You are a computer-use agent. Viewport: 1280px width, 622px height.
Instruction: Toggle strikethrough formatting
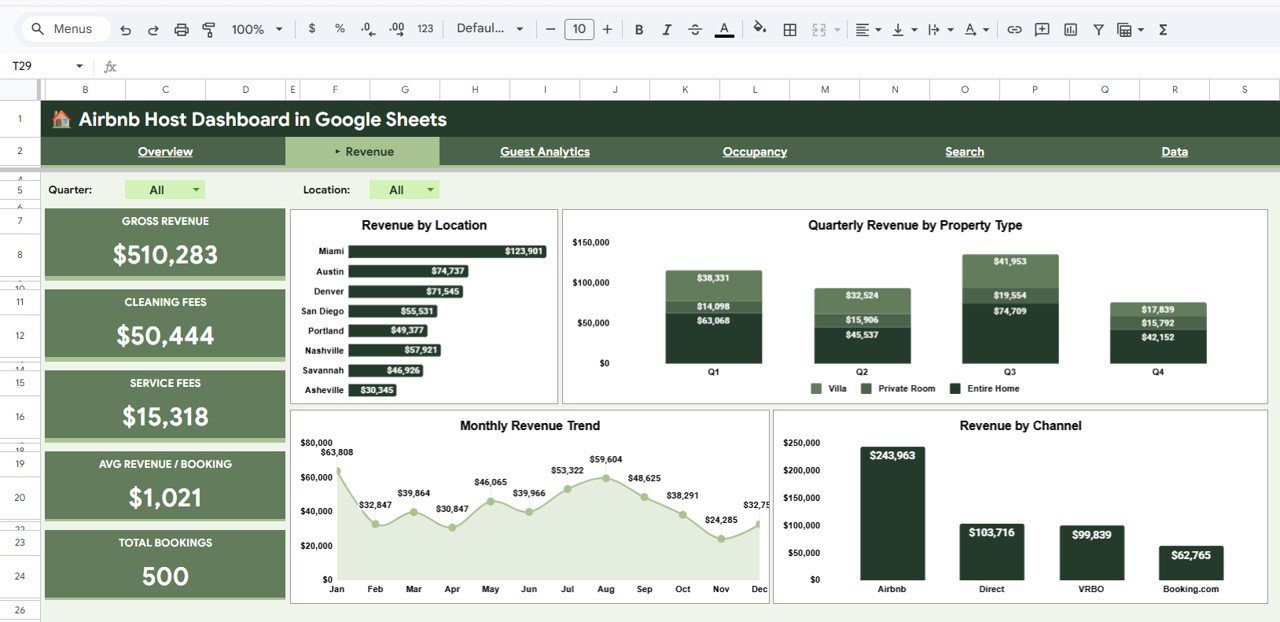pos(694,29)
